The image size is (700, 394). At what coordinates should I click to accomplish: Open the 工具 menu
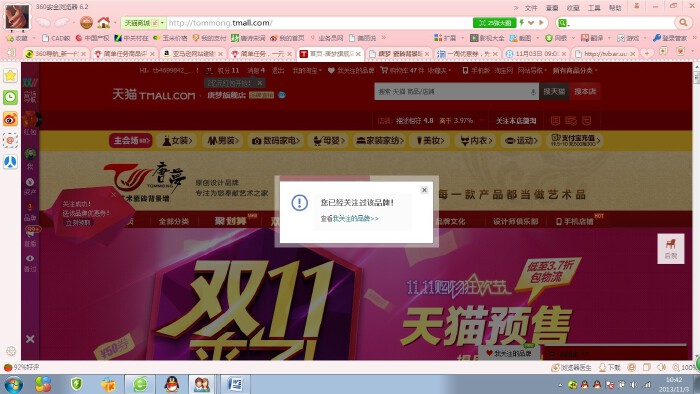[594, 8]
